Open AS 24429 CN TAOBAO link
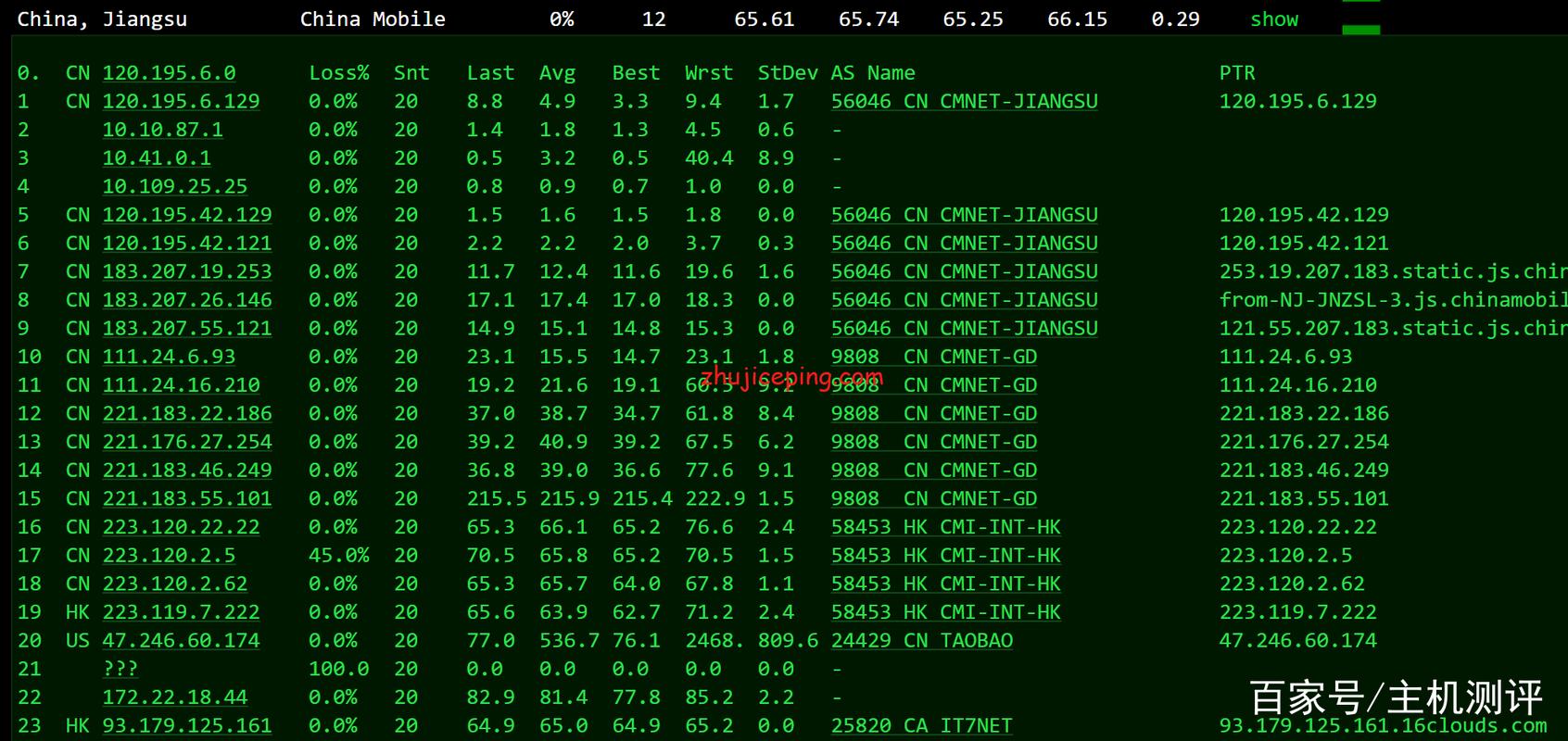This screenshot has height=741, width=1568. point(921,641)
